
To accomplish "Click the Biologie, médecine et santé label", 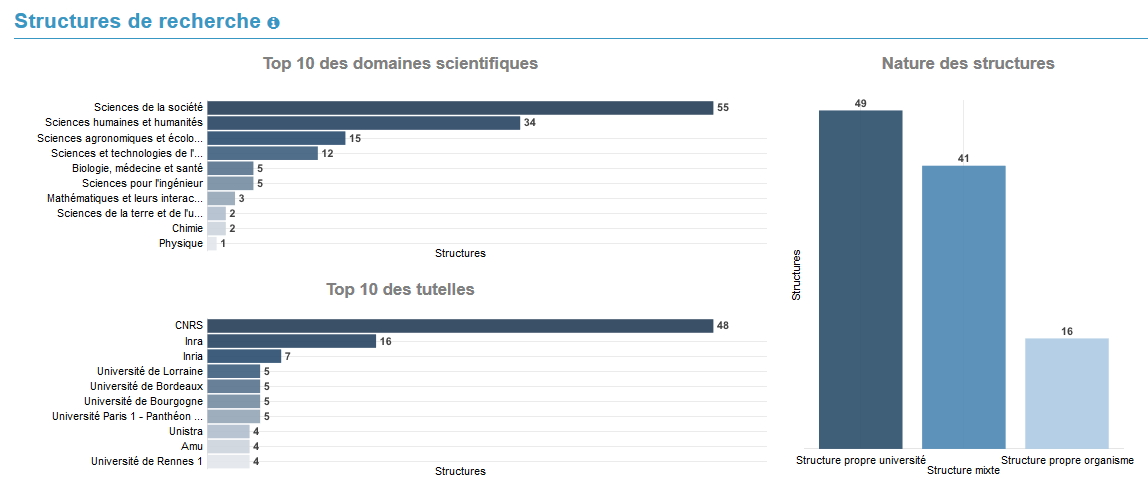I will (137, 168).
